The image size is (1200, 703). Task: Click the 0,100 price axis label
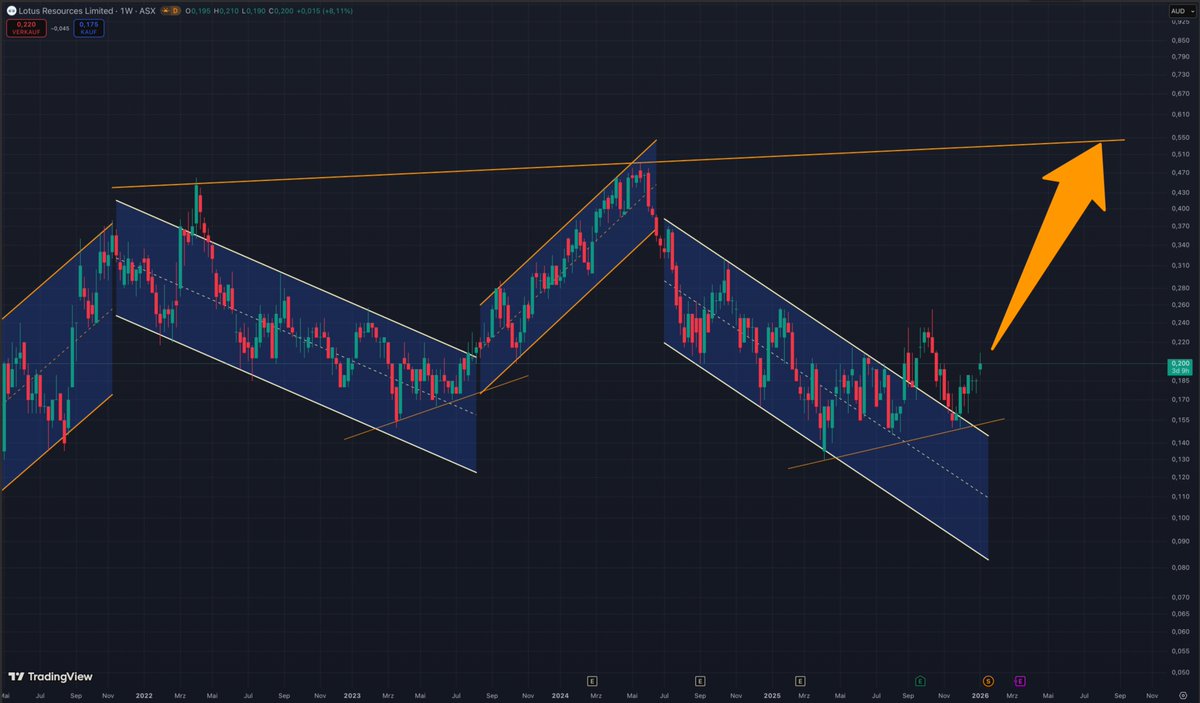(1179, 517)
